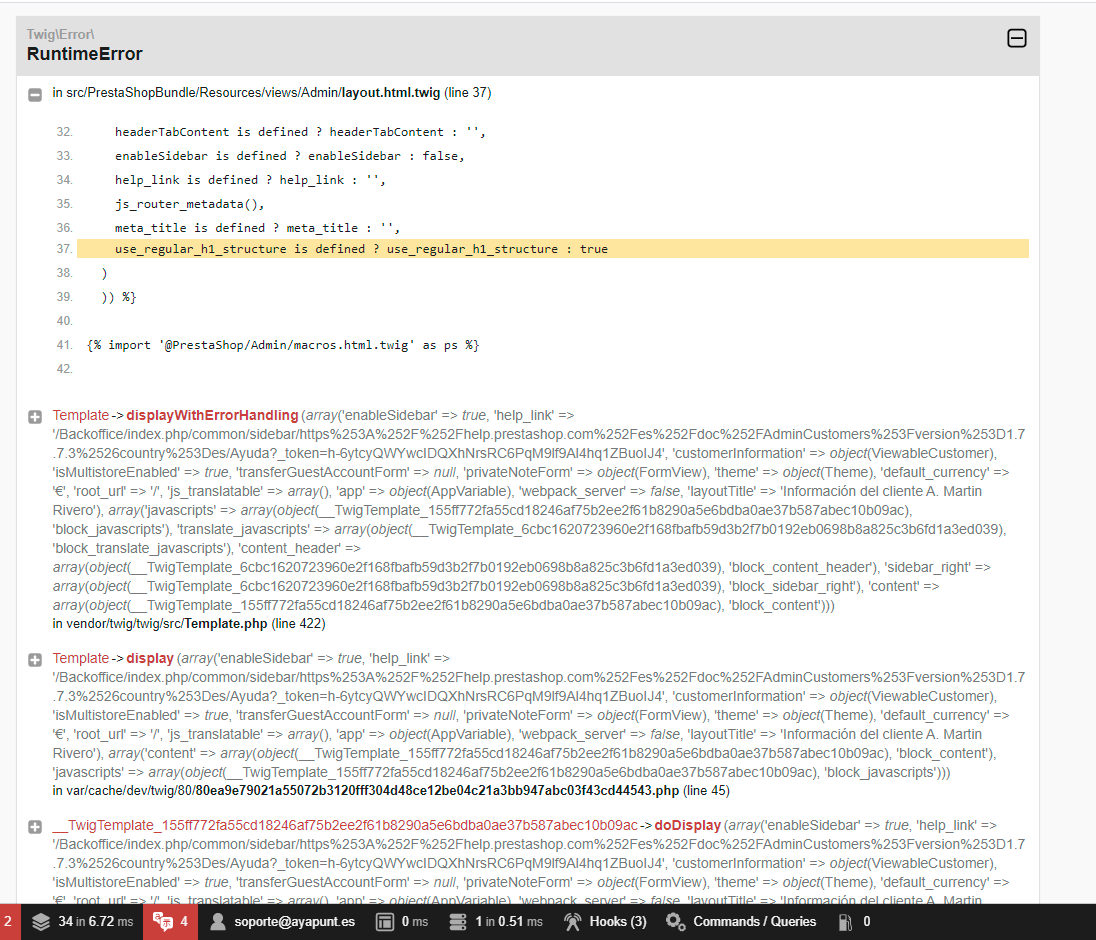Click the displayWithErrorHandling method name
The width and height of the screenshot is (1096, 940).
pos(212,415)
